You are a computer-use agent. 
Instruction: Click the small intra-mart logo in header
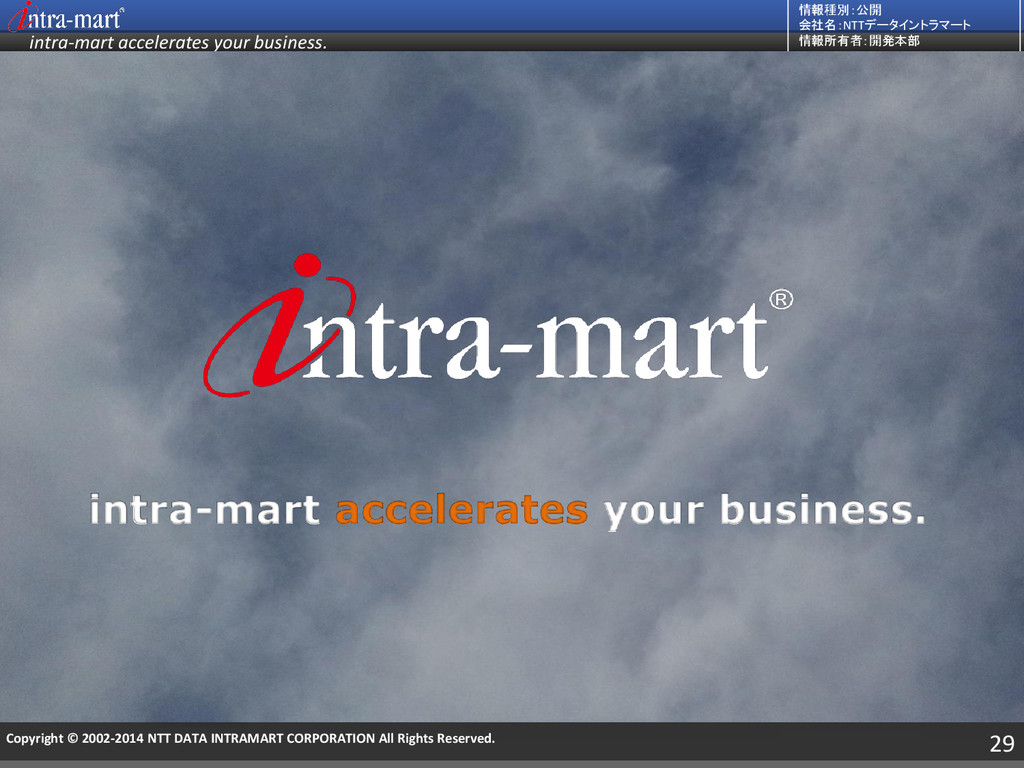(66, 17)
